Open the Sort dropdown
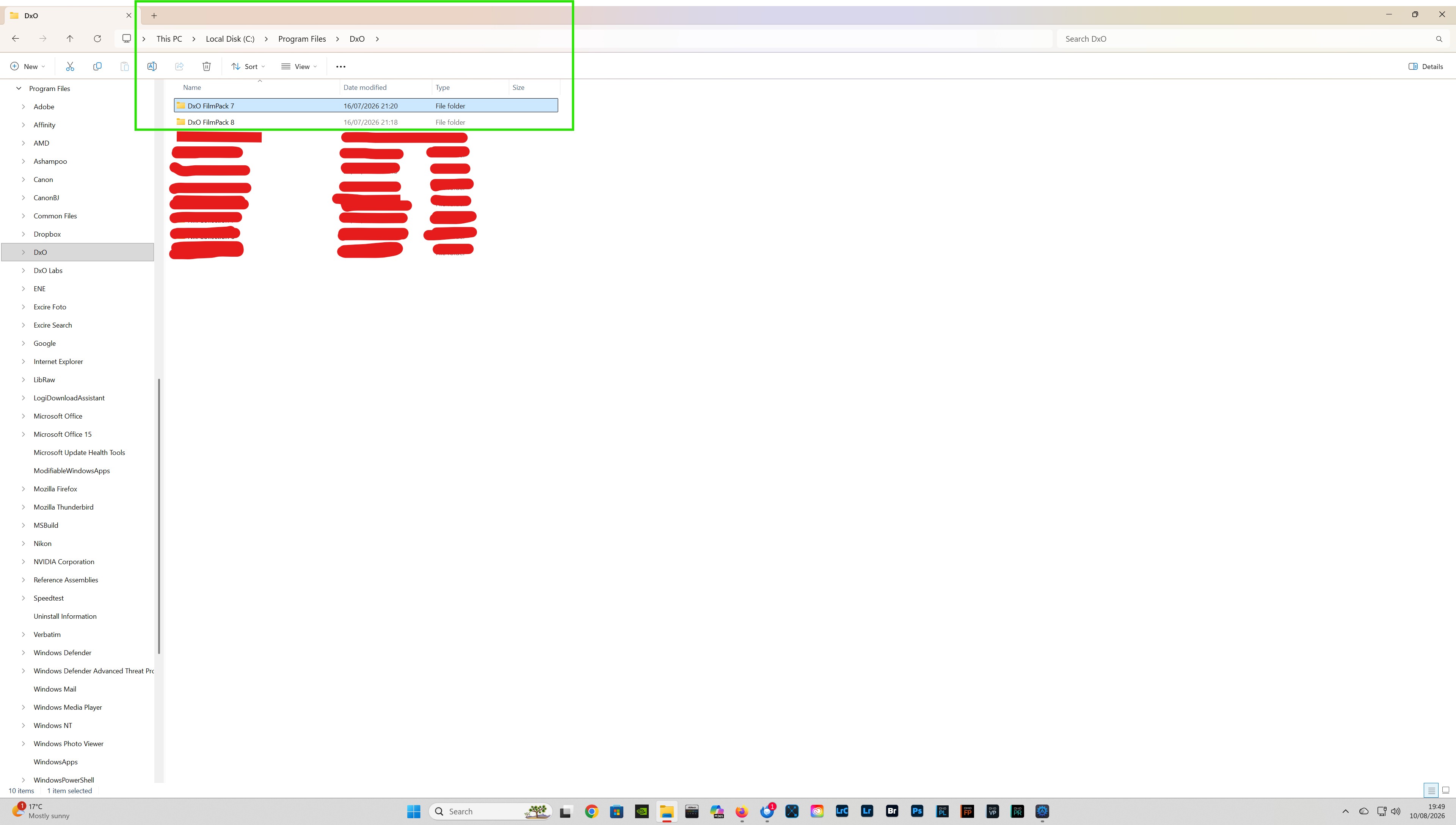The height and width of the screenshot is (825, 1456). [x=248, y=66]
